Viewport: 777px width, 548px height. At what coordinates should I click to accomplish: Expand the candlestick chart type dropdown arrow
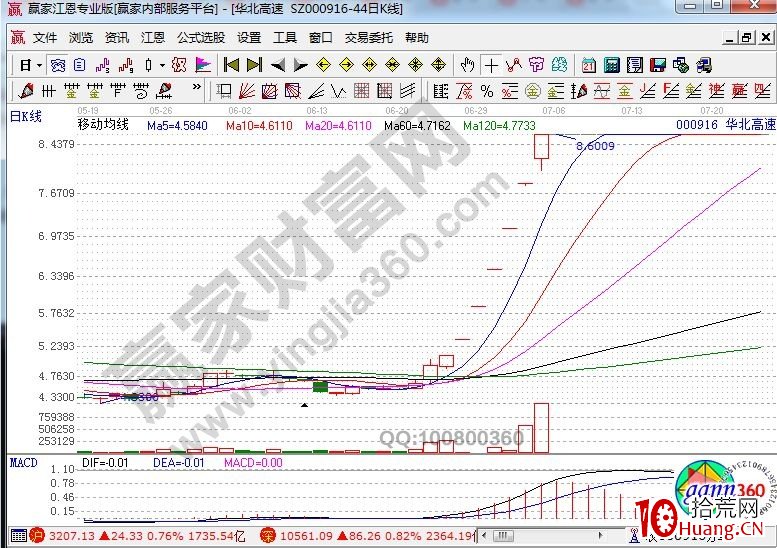(162, 65)
